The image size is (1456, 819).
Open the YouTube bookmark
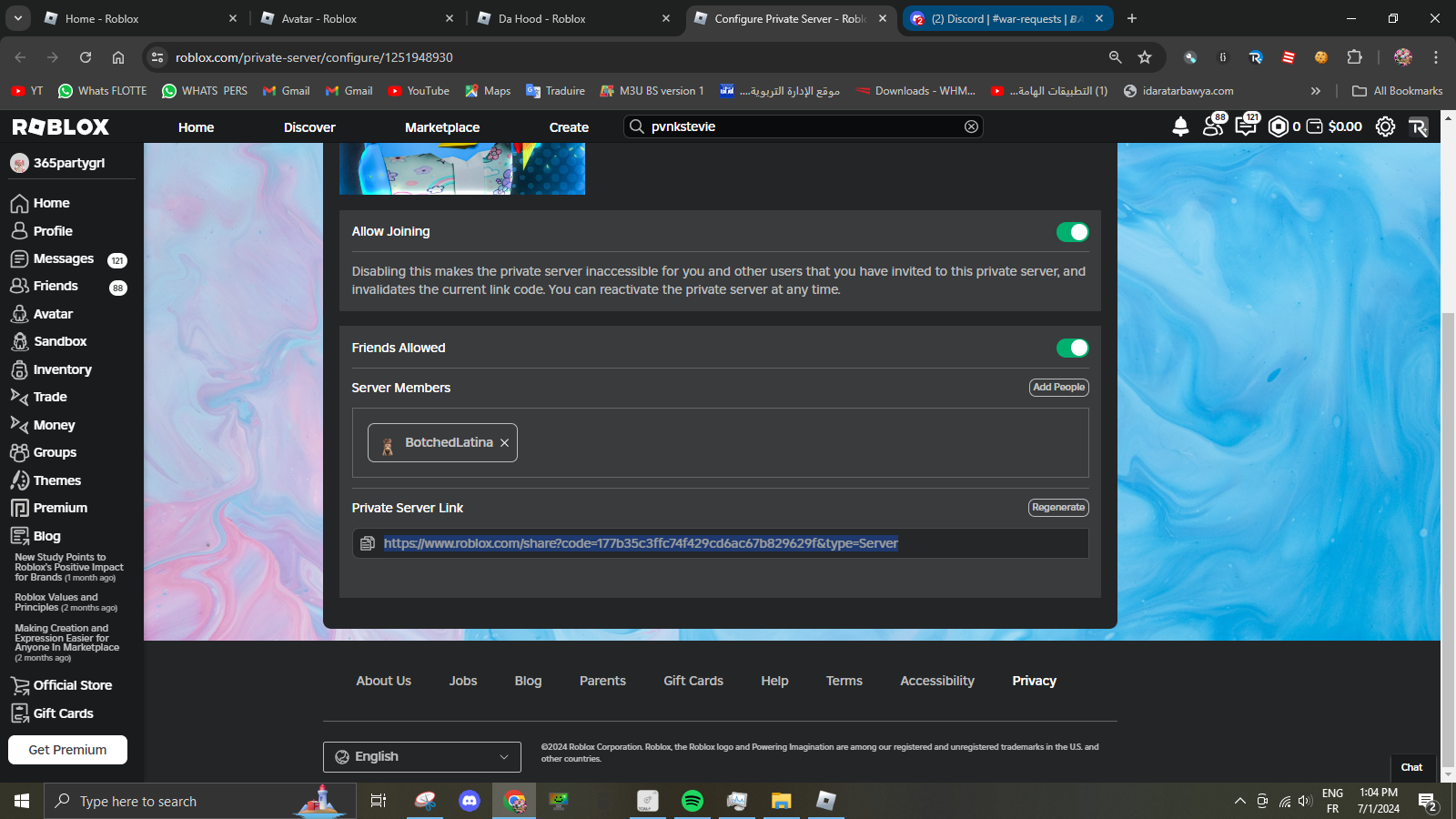click(x=419, y=91)
